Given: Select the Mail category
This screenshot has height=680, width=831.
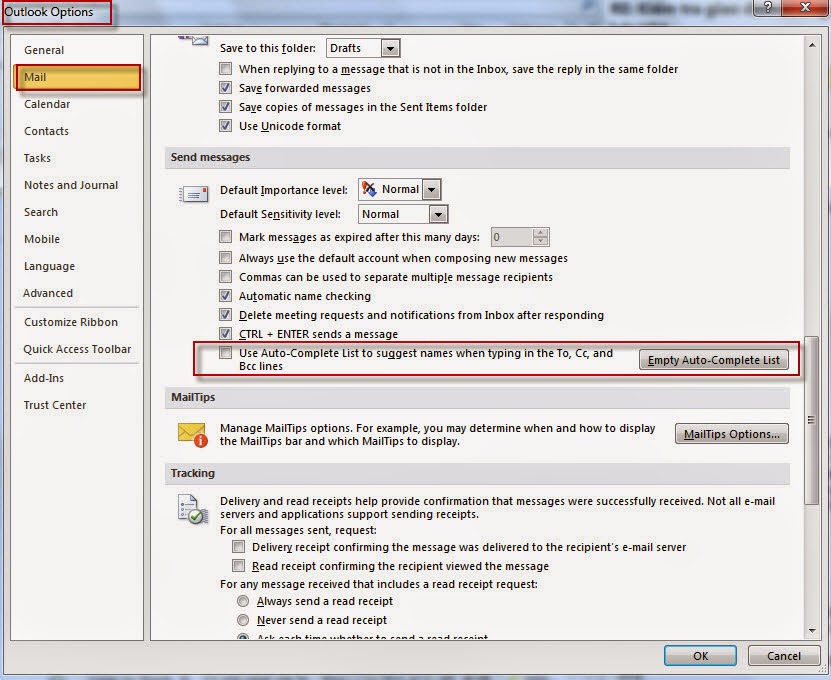Looking at the screenshot, I should click(x=78, y=77).
